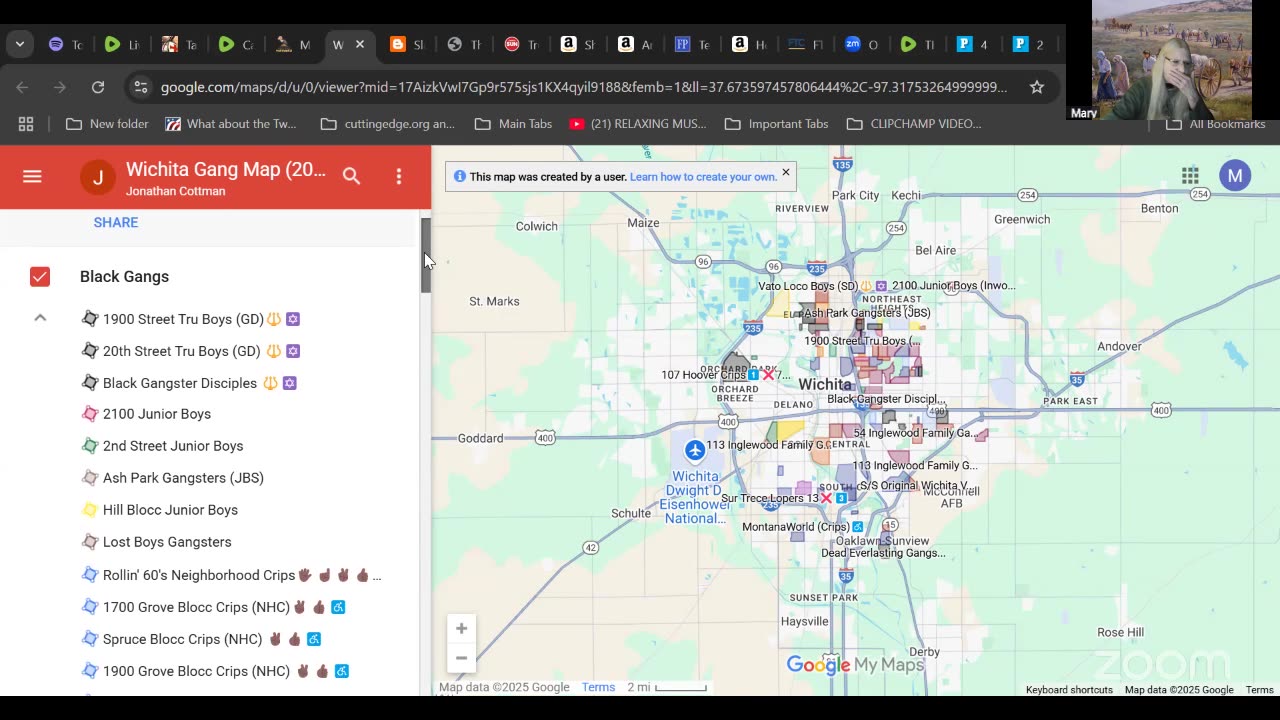Image resolution: width=1280 pixels, height=720 pixels.
Task: Zoom out the map with minus button
Action: [461, 658]
